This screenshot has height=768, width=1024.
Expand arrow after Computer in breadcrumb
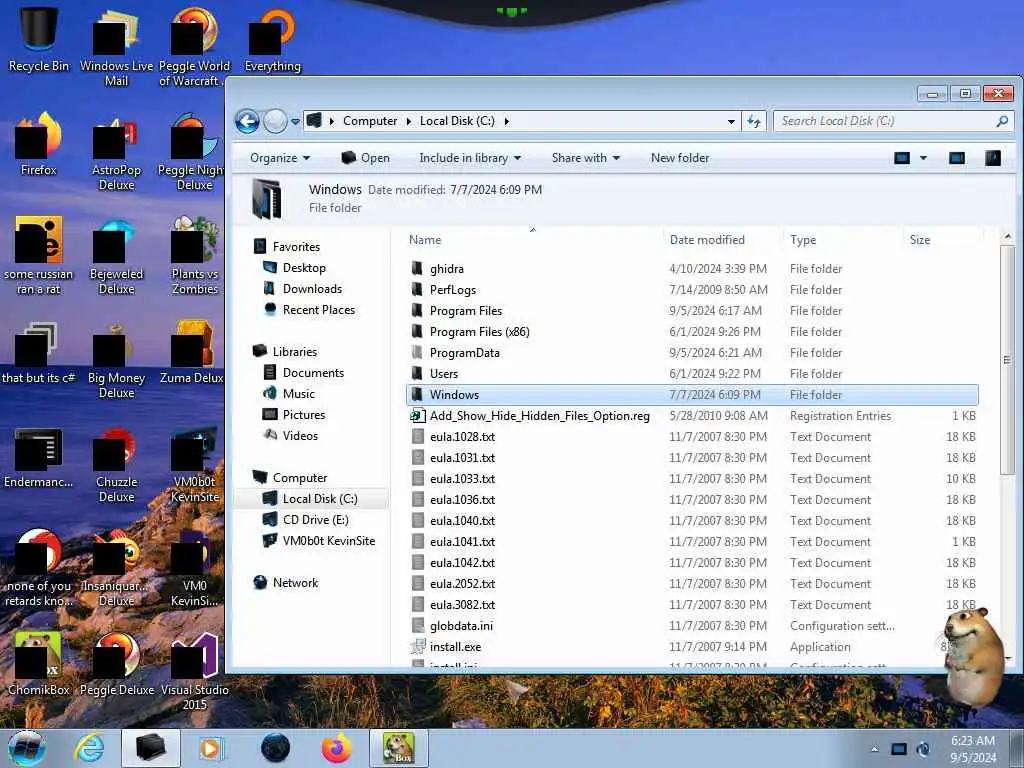coord(409,121)
